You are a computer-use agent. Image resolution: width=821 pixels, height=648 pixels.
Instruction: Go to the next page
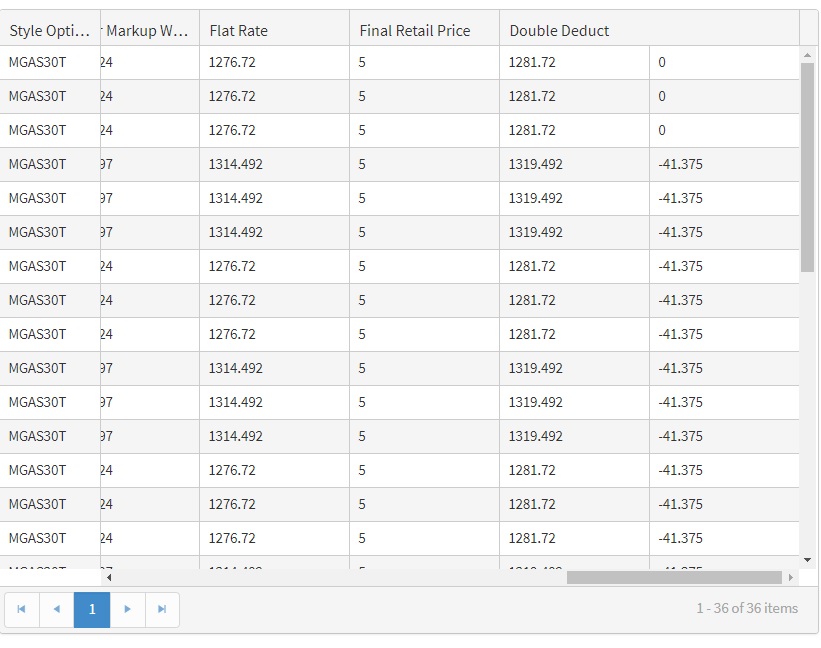click(127, 609)
